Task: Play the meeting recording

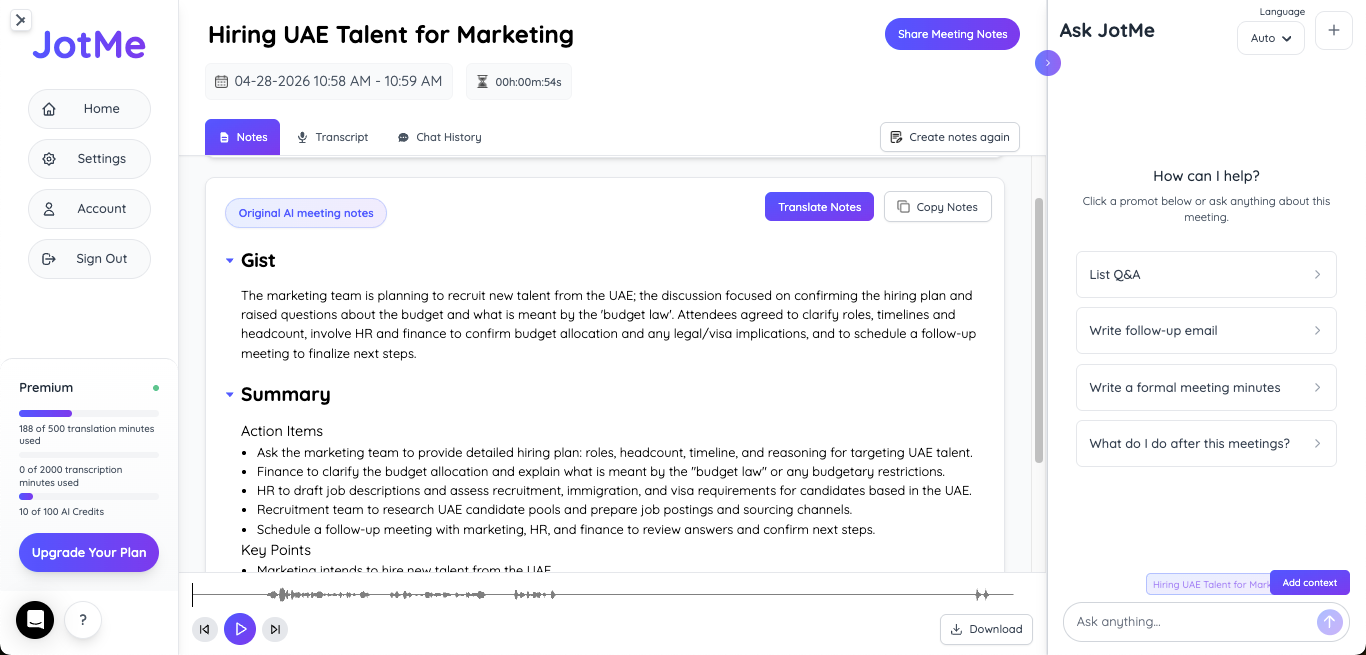Action: 240,629
